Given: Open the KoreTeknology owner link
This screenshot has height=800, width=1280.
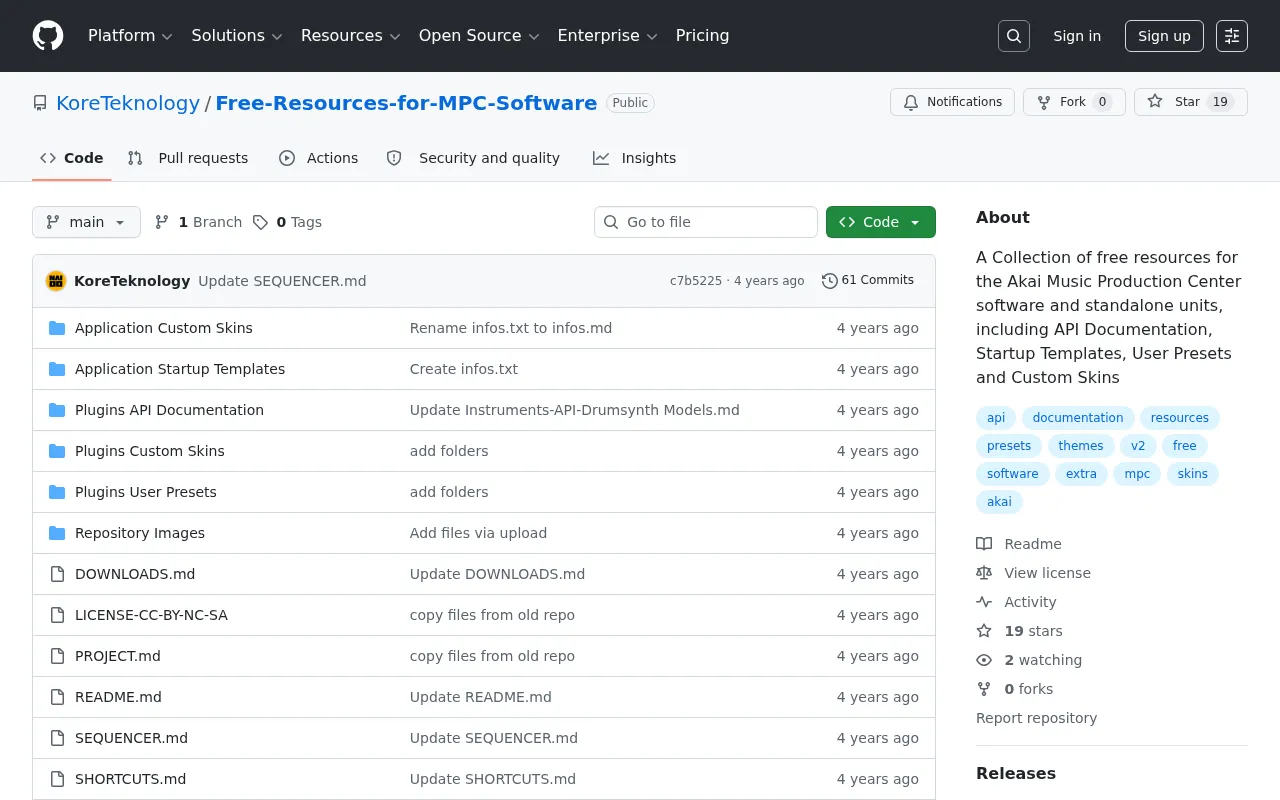Looking at the screenshot, I should [x=128, y=103].
